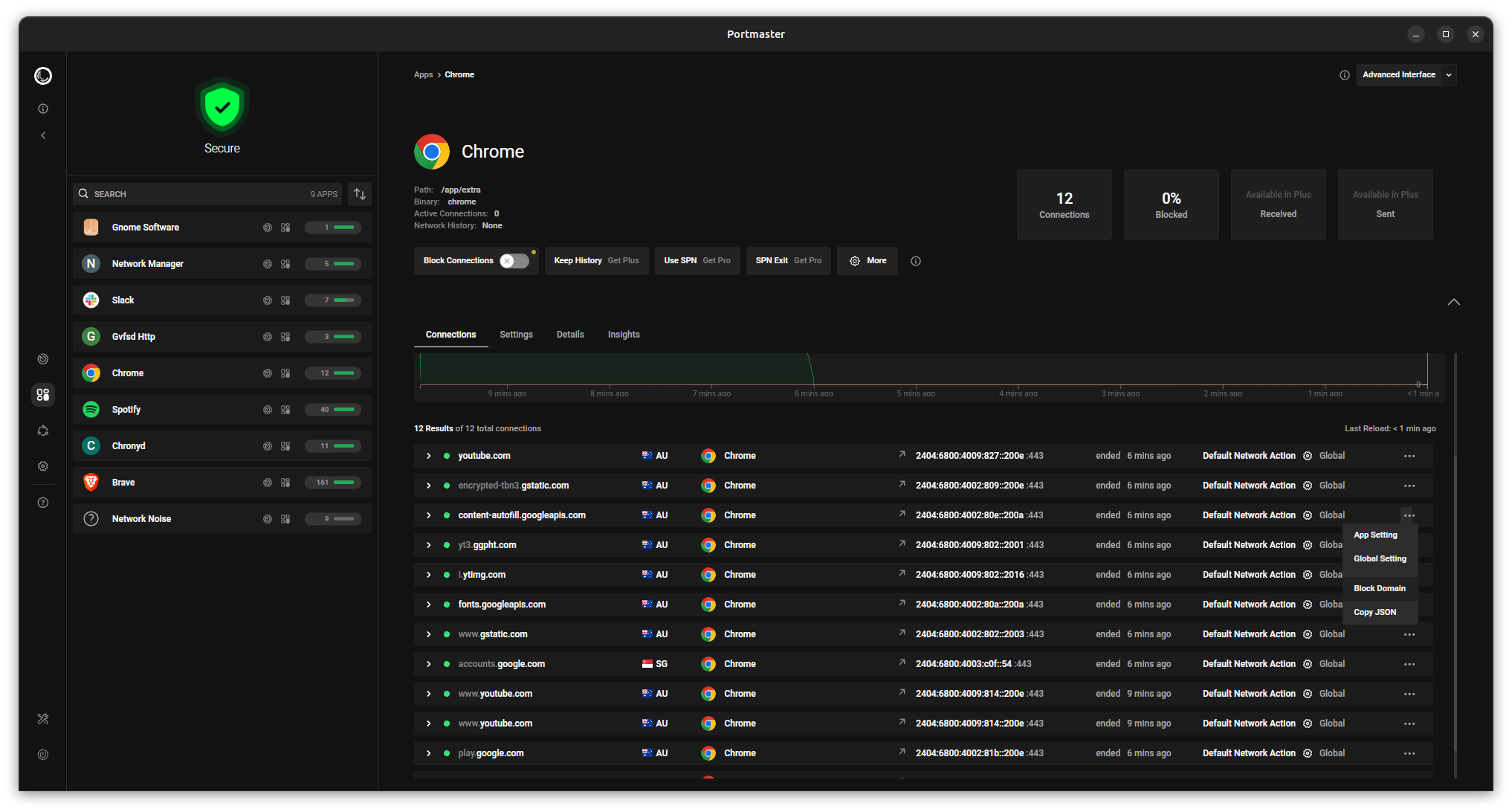1512x812 pixels.
Task: Click the Portmaster logo in sidebar
Action: (43, 76)
